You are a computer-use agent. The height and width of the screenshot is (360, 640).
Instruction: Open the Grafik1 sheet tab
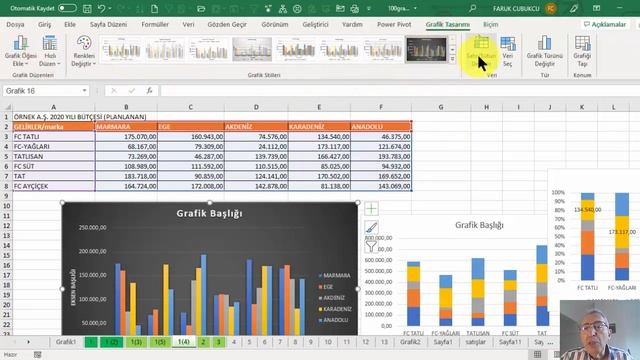pos(66,342)
